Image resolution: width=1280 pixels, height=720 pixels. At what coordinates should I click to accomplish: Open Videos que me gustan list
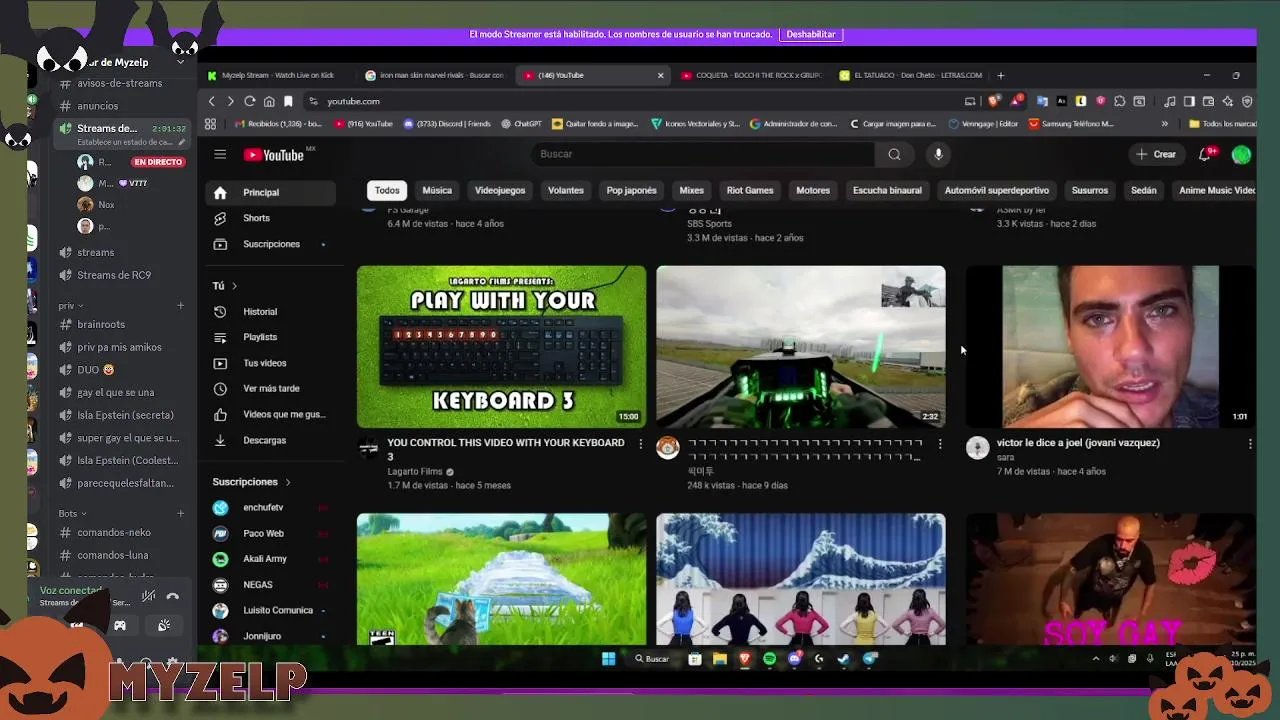pyautogui.click(x=270, y=414)
